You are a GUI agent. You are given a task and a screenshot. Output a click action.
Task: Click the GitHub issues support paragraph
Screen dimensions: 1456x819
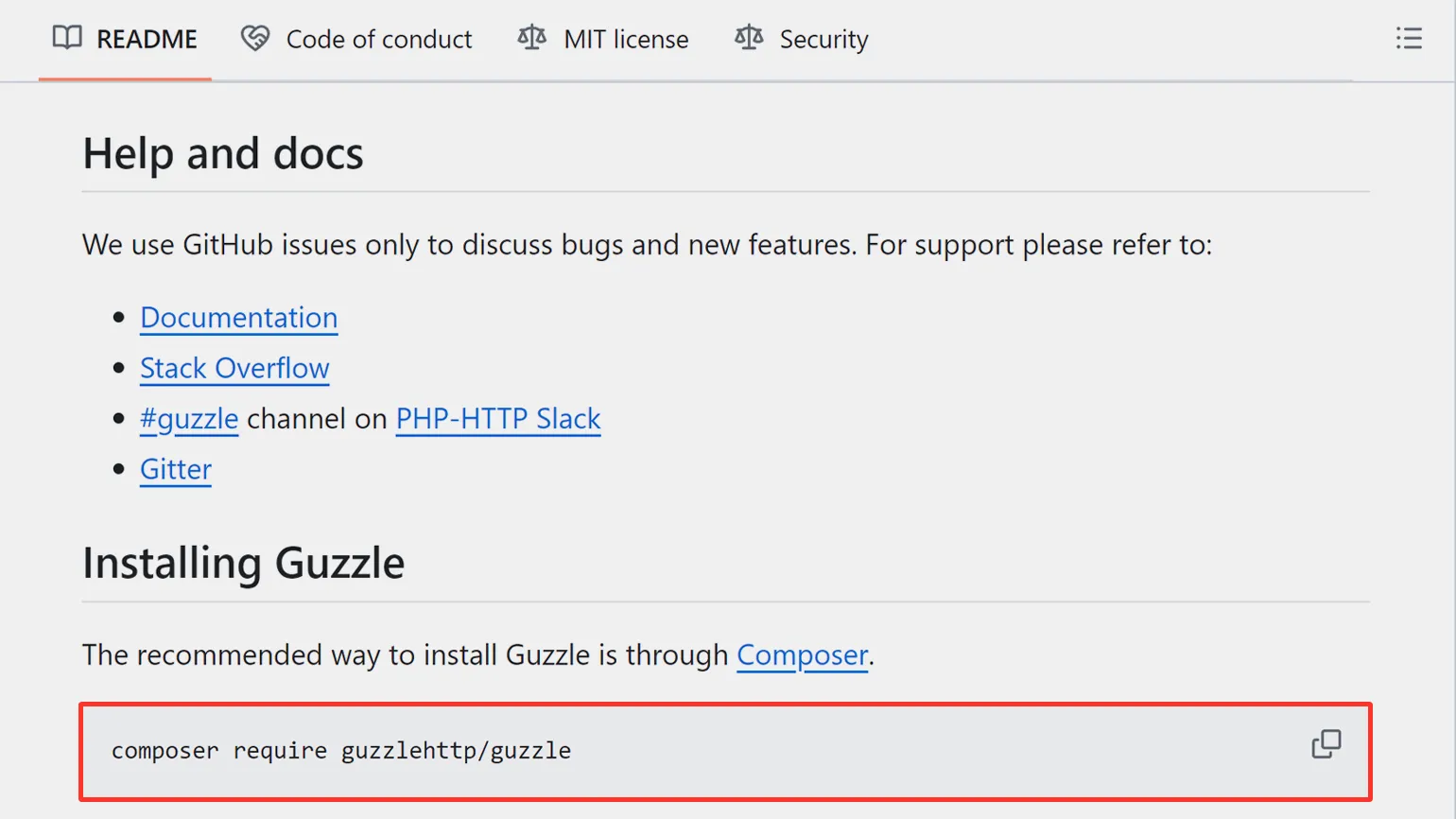(647, 245)
